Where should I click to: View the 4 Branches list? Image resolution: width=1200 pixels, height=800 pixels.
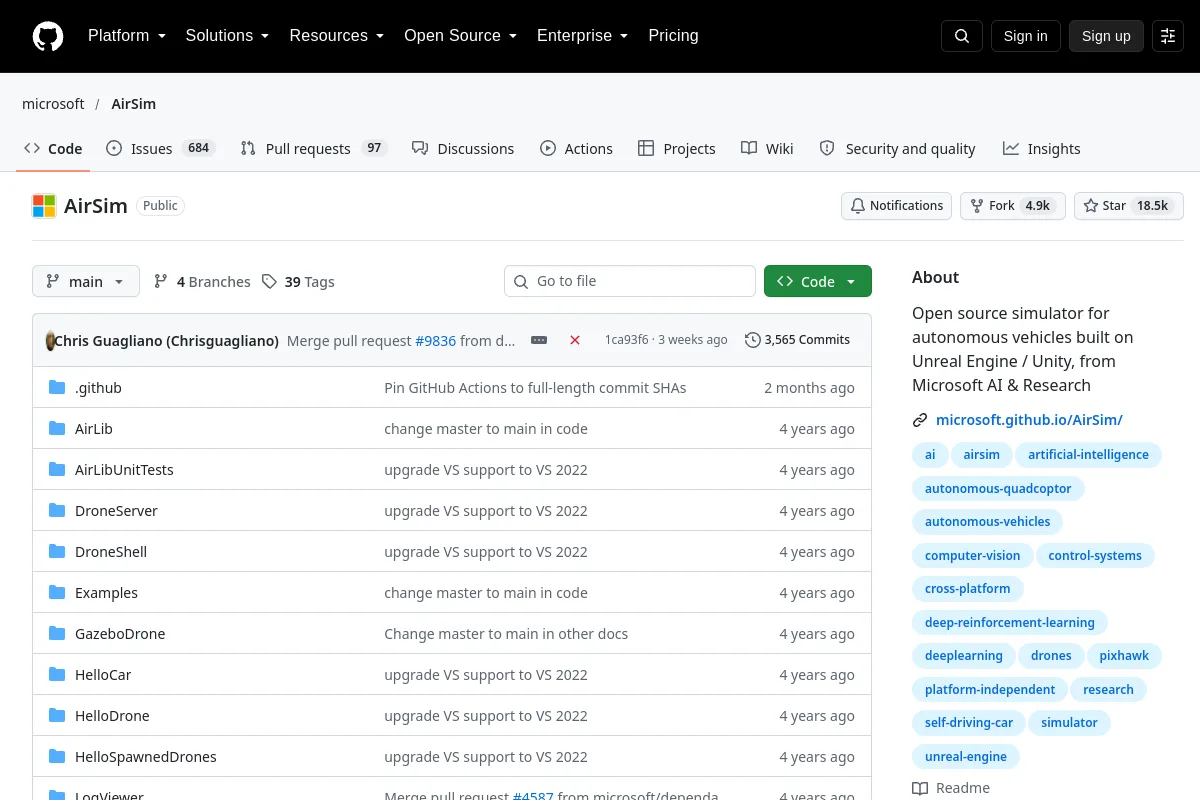(x=202, y=282)
